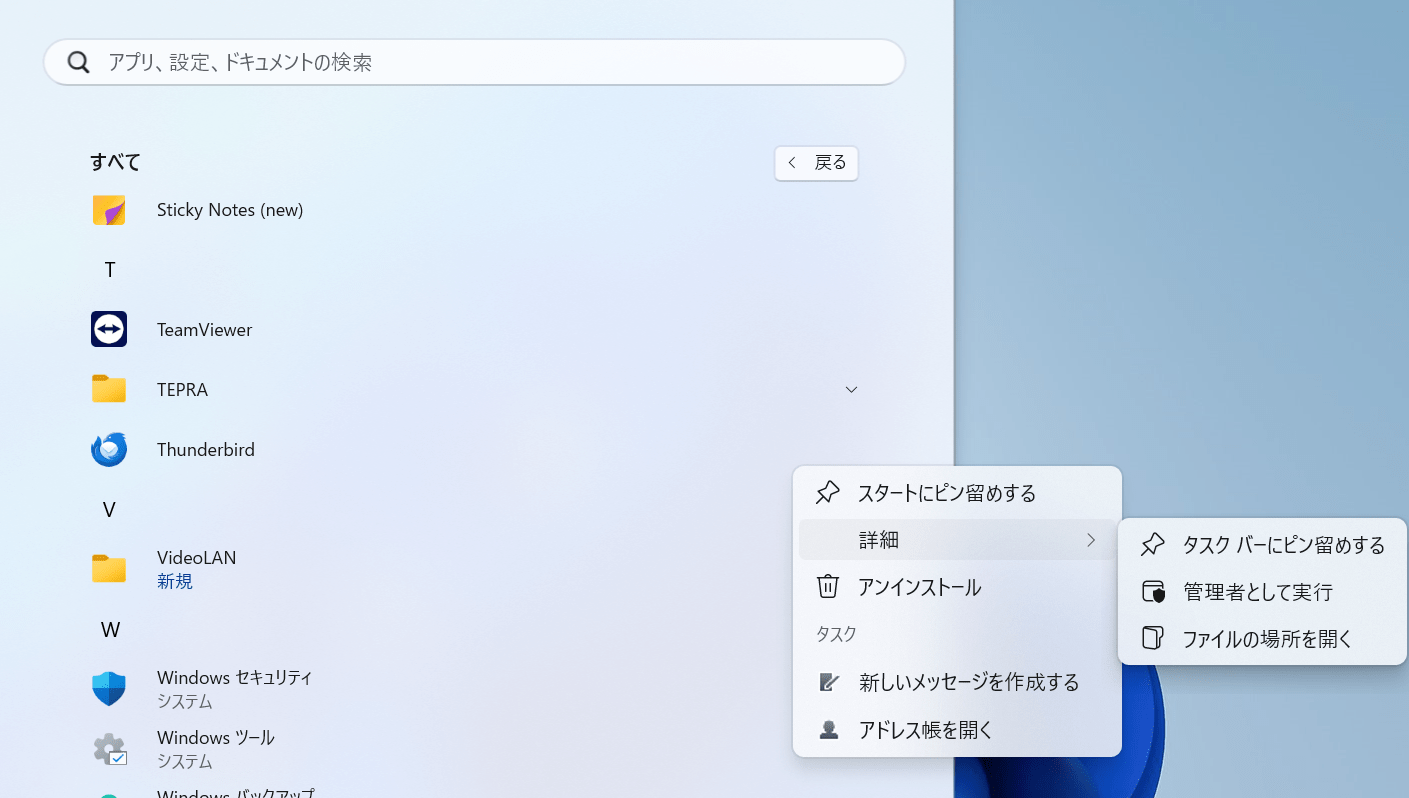Focus the app and document search field
The image size is (1409, 798).
[474, 63]
